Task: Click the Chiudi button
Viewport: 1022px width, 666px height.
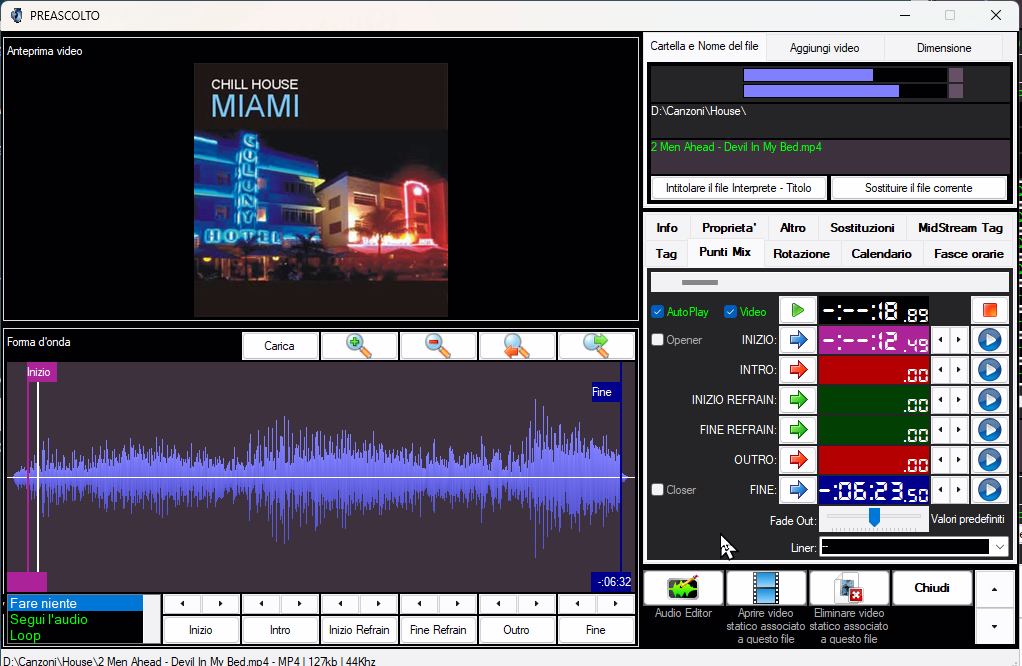Action: tap(931, 588)
